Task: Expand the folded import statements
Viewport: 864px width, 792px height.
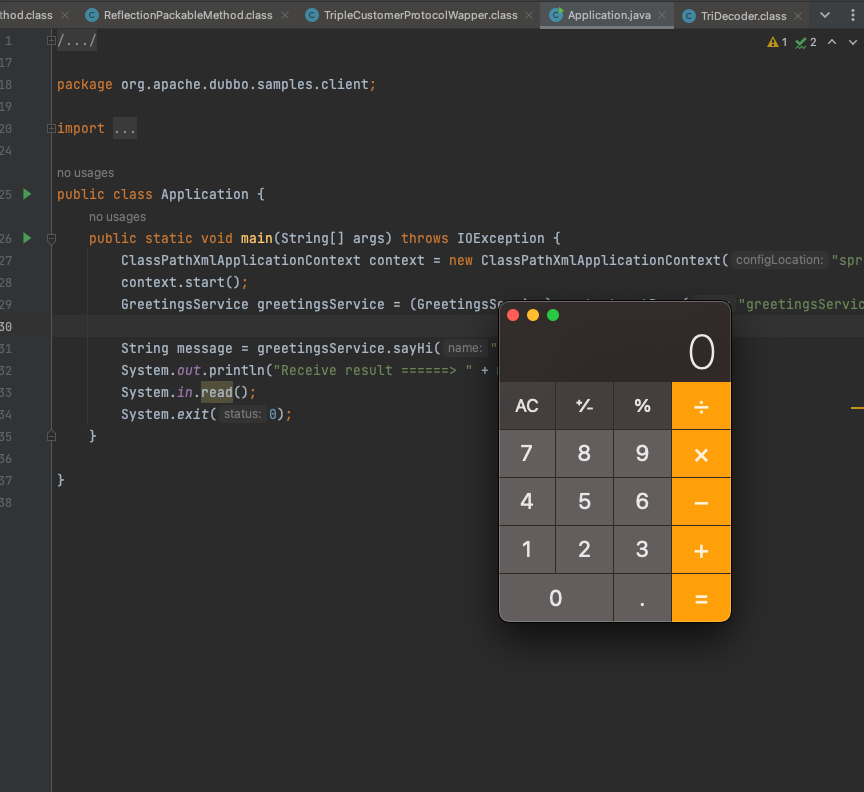Action: tap(51, 128)
